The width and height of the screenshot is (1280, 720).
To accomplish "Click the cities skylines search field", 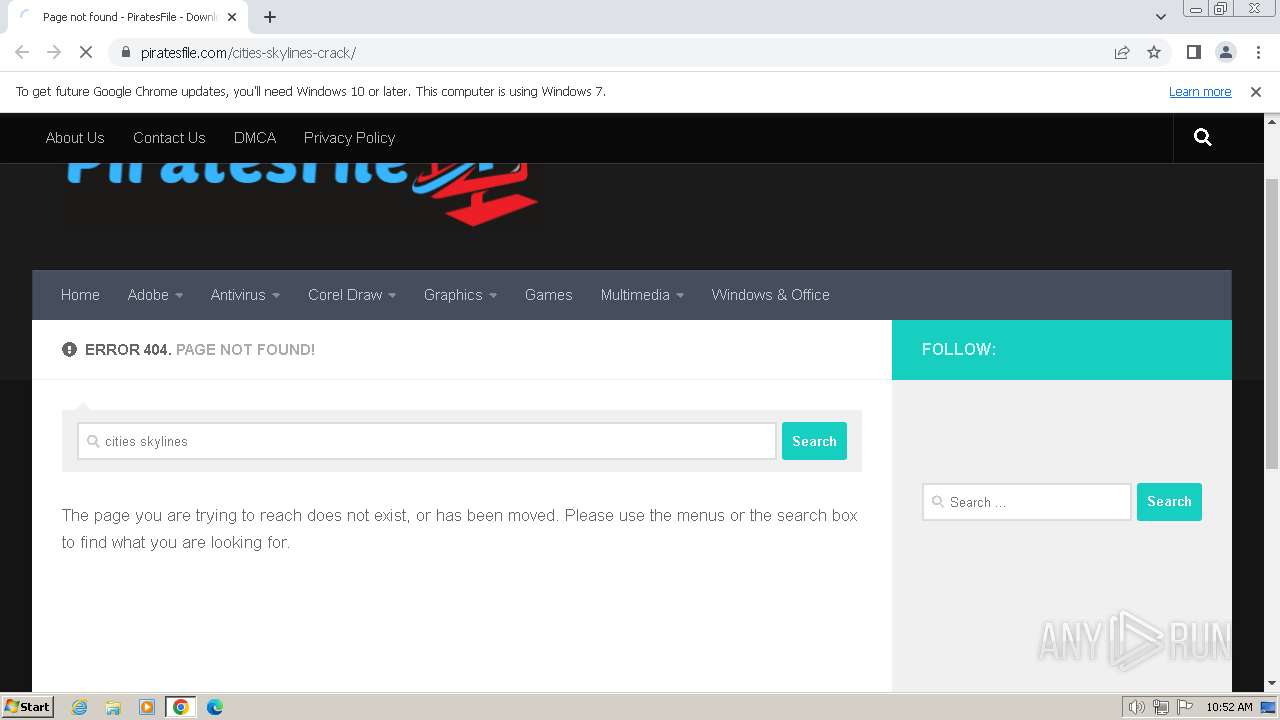I will coord(427,441).
